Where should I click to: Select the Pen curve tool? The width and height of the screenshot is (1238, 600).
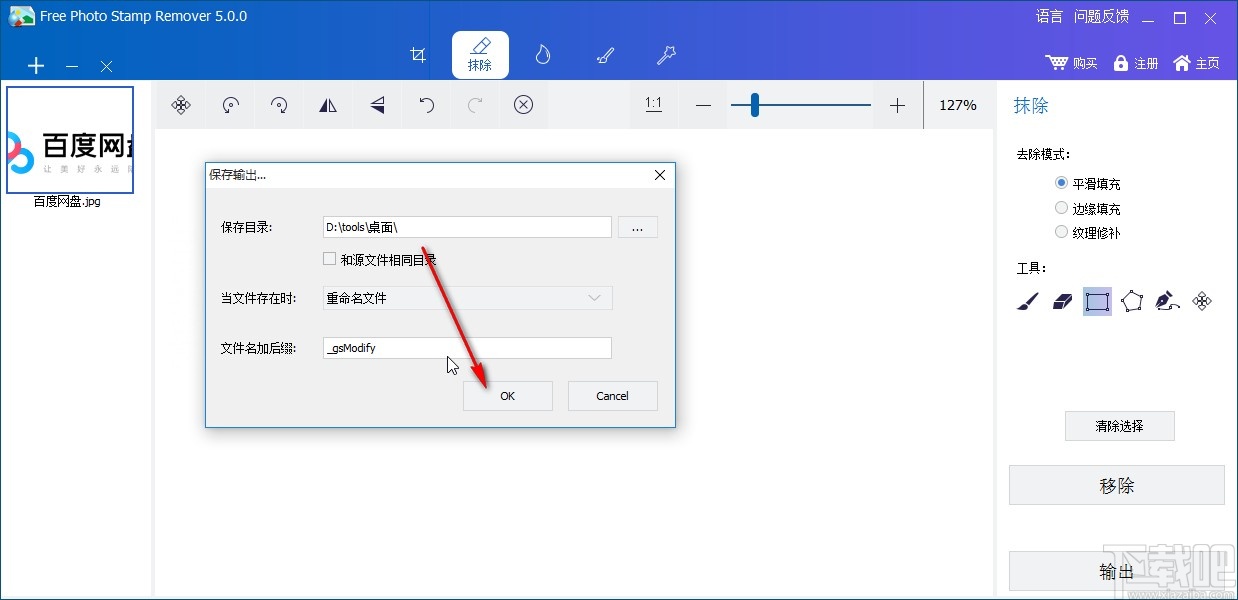click(1168, 301)
